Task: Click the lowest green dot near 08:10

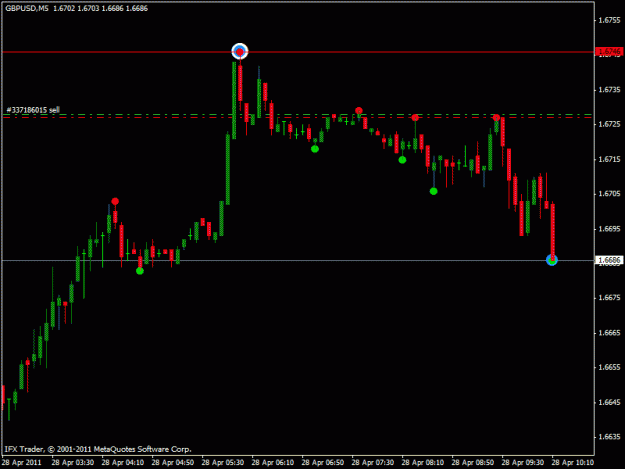Action: (434, 191)
